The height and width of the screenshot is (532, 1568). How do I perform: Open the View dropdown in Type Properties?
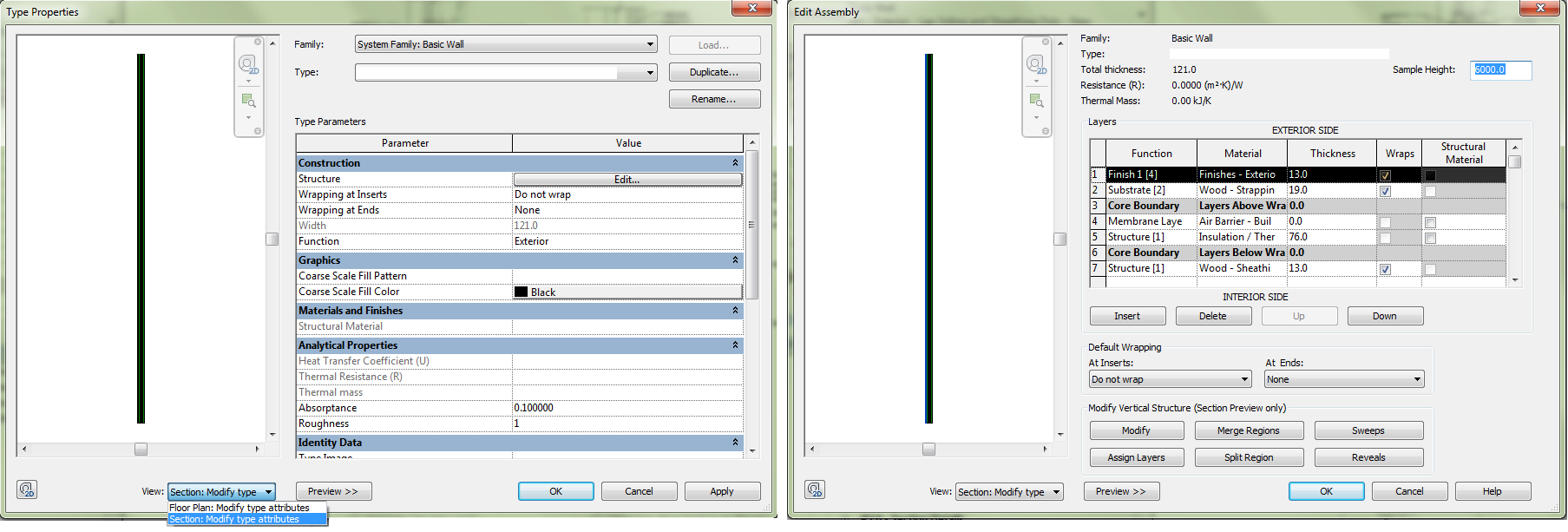pos(221,492)
